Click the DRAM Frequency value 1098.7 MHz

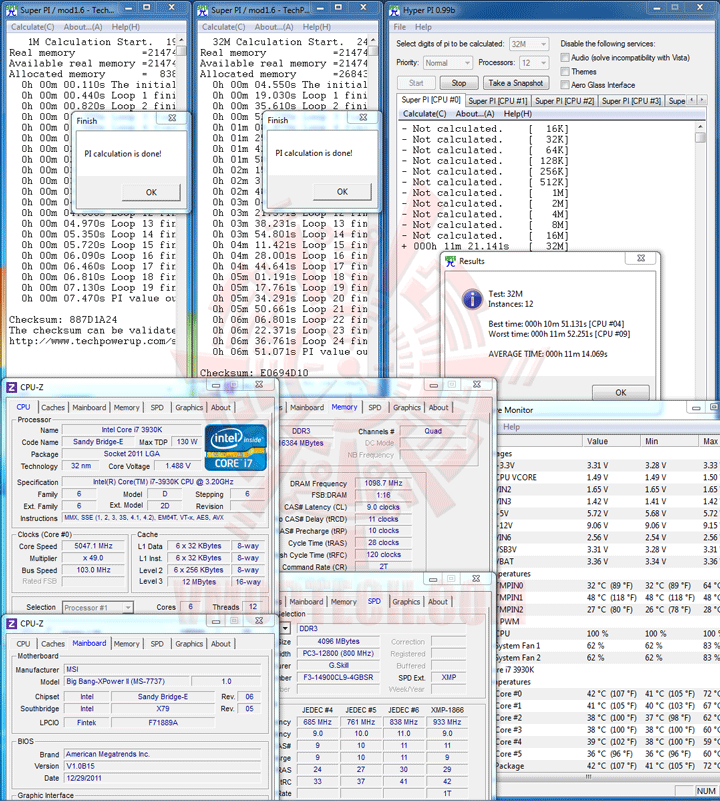(x=383, y=483)
